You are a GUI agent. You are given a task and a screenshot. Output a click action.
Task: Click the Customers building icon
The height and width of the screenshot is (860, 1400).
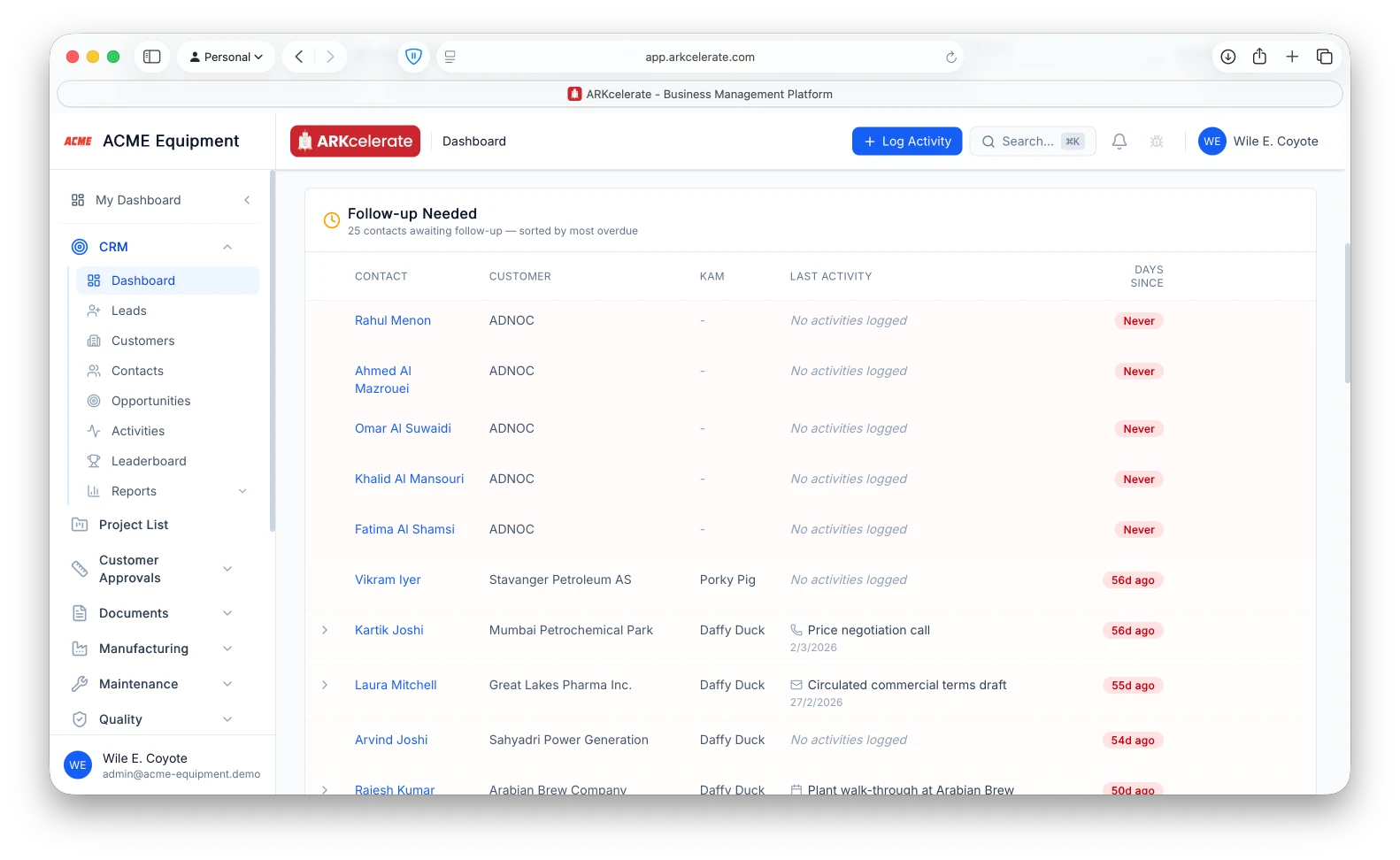pyautogui.click(x=94, y=341)
